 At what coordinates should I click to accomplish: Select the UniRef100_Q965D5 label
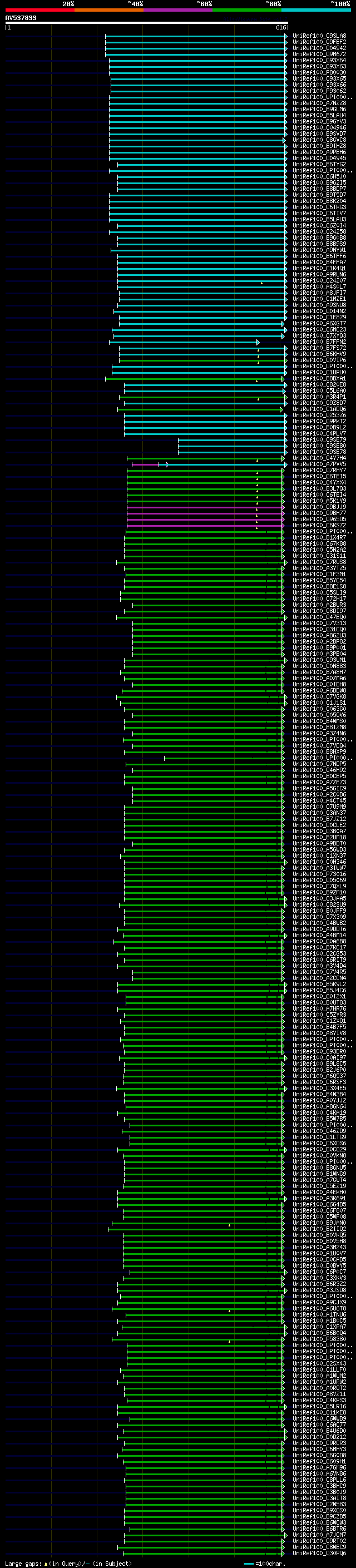pyautogui.click(x=319, y=519)
